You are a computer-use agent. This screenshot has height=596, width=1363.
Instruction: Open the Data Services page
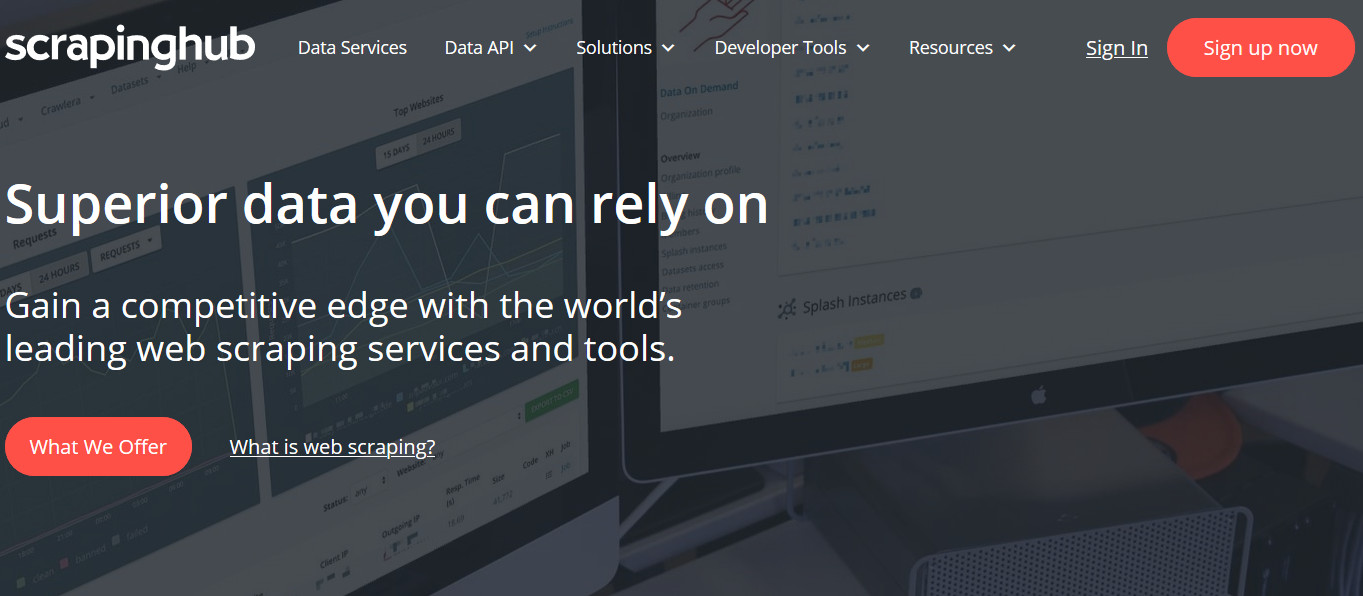tap(352, 48)
